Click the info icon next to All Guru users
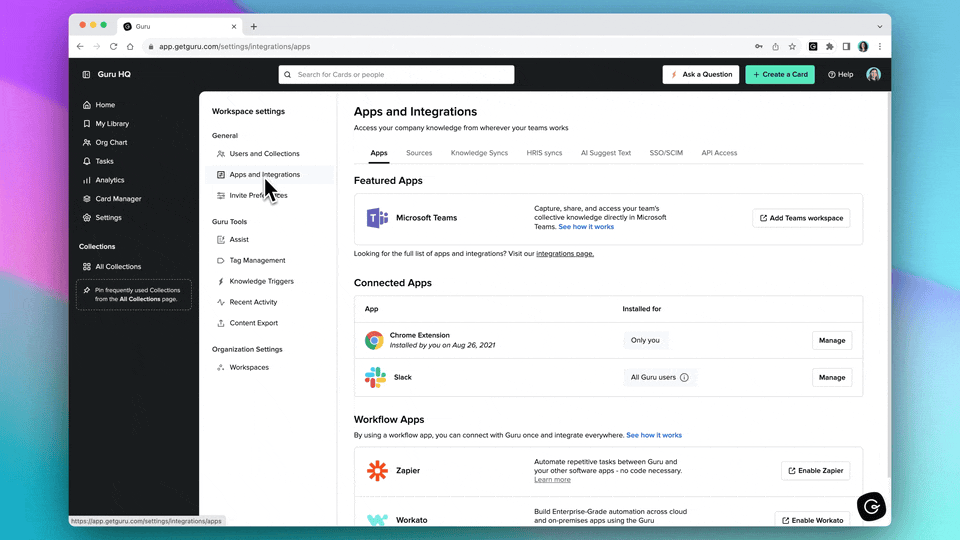 tap(684, 378)
